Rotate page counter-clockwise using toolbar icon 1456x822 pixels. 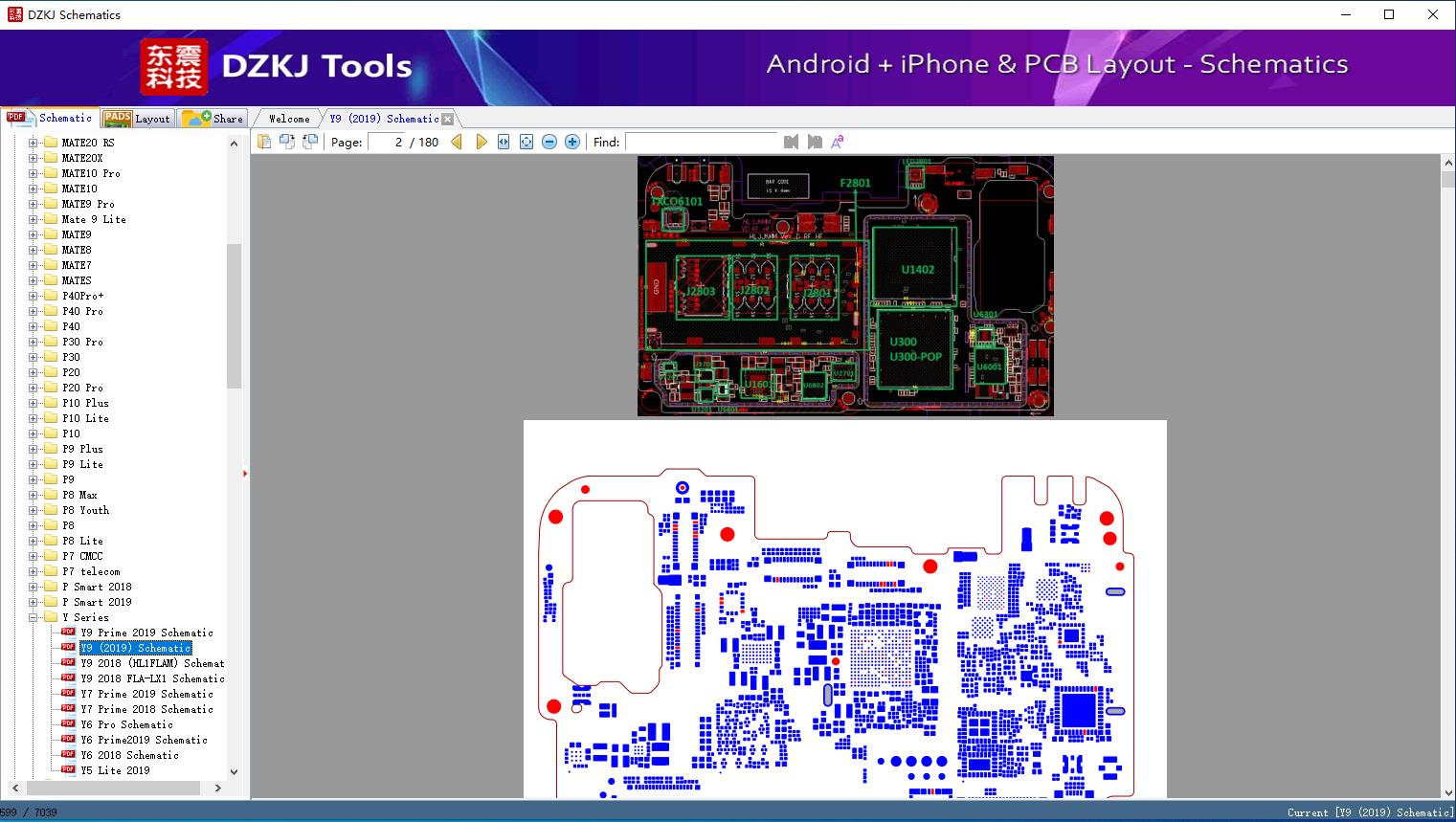point(310,142)
